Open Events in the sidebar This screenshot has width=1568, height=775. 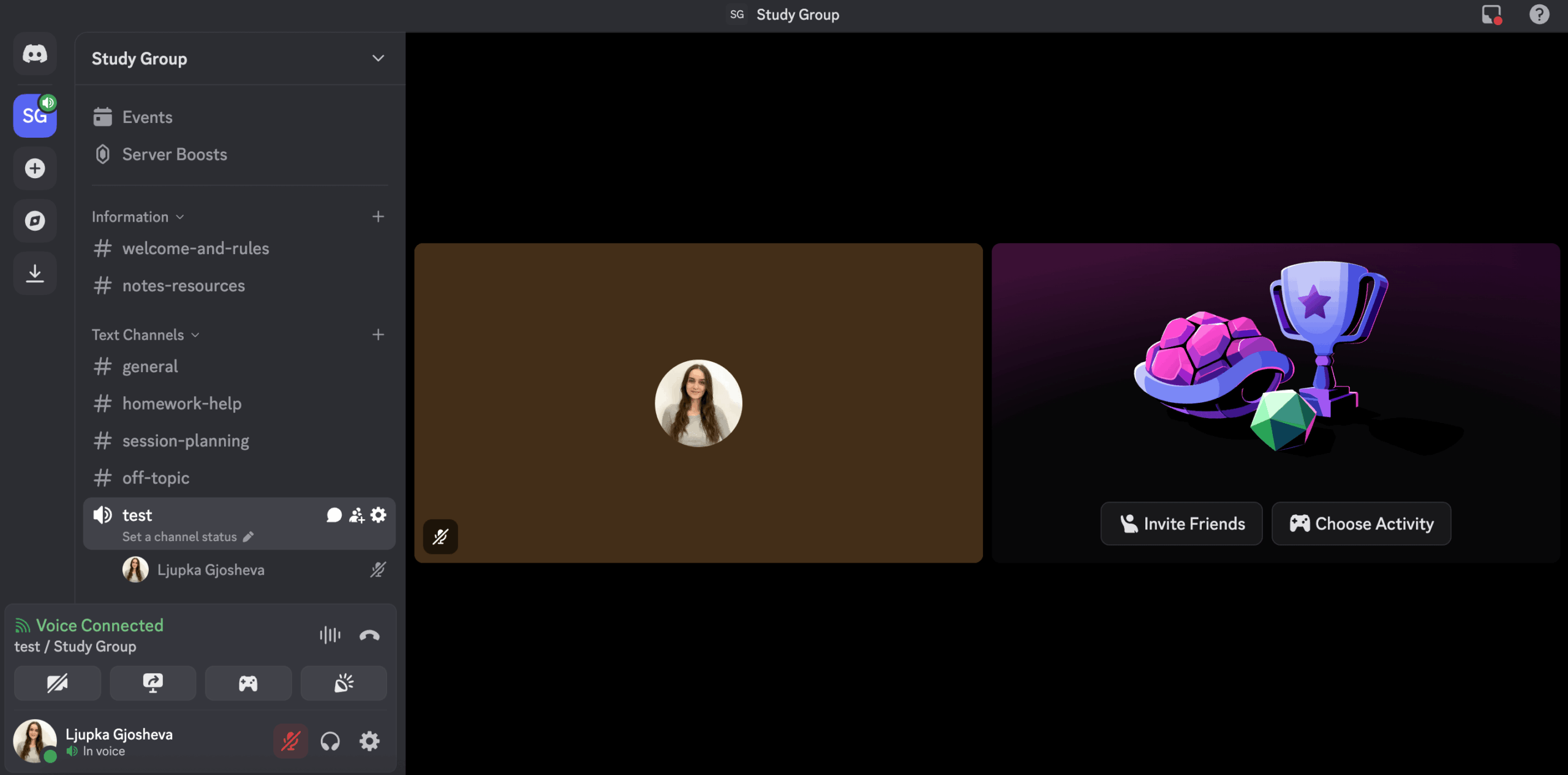point(239,117)
